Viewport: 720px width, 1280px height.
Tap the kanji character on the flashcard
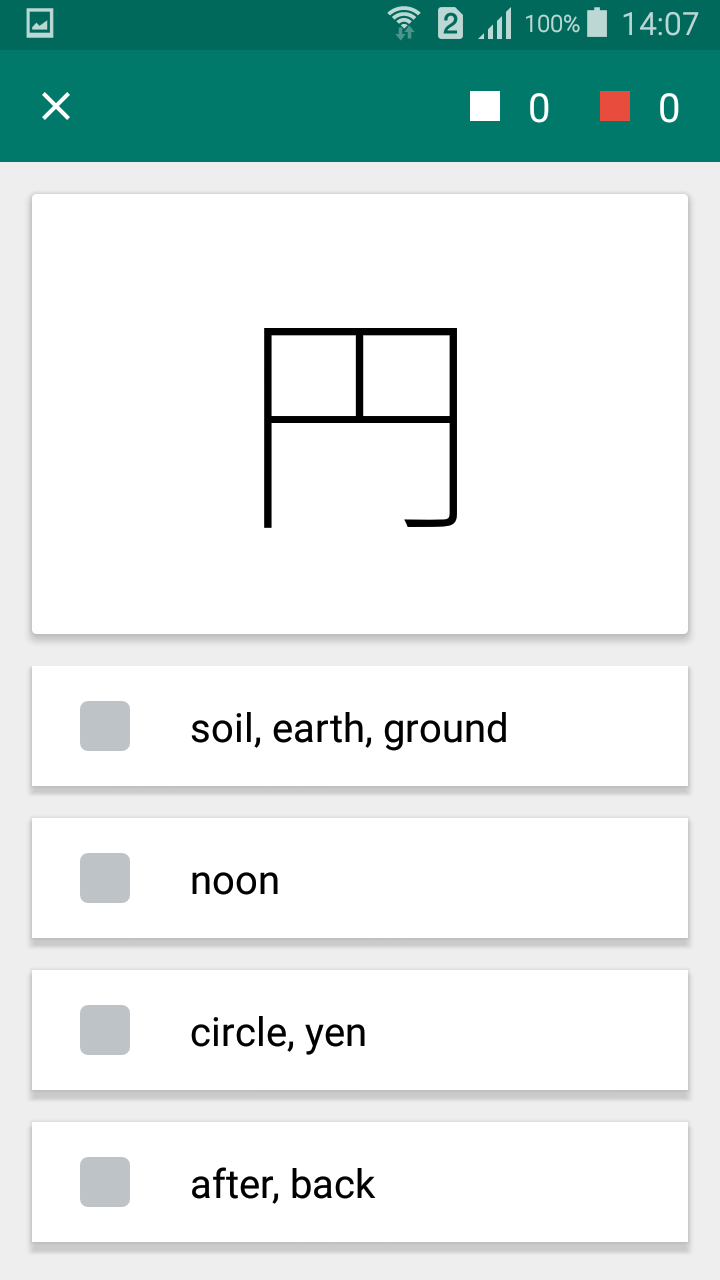[x=361, y=427]
